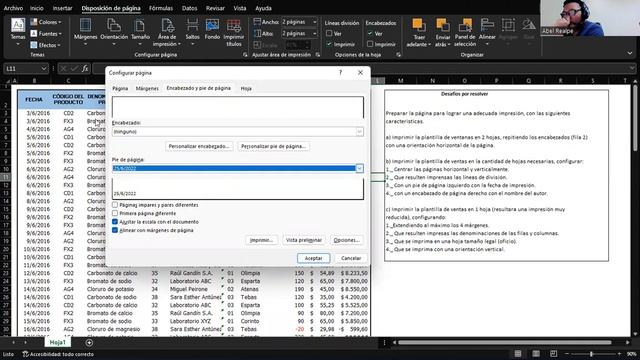Screen dimensions: 640x360
Task: Switch to Page Layout view in the status bar
Action: pos(536,354)
